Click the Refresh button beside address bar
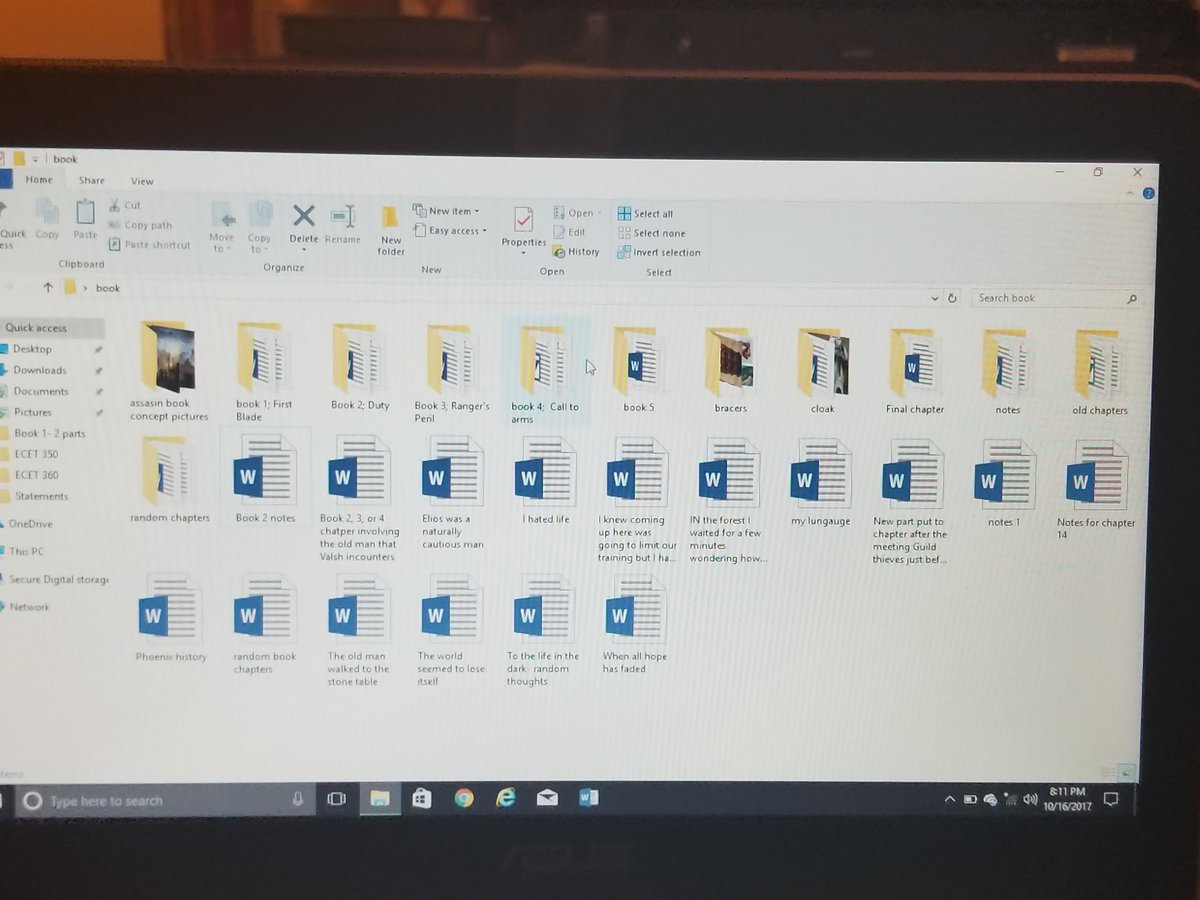This screenshot has height=900, width=1200. coord(952,298)
